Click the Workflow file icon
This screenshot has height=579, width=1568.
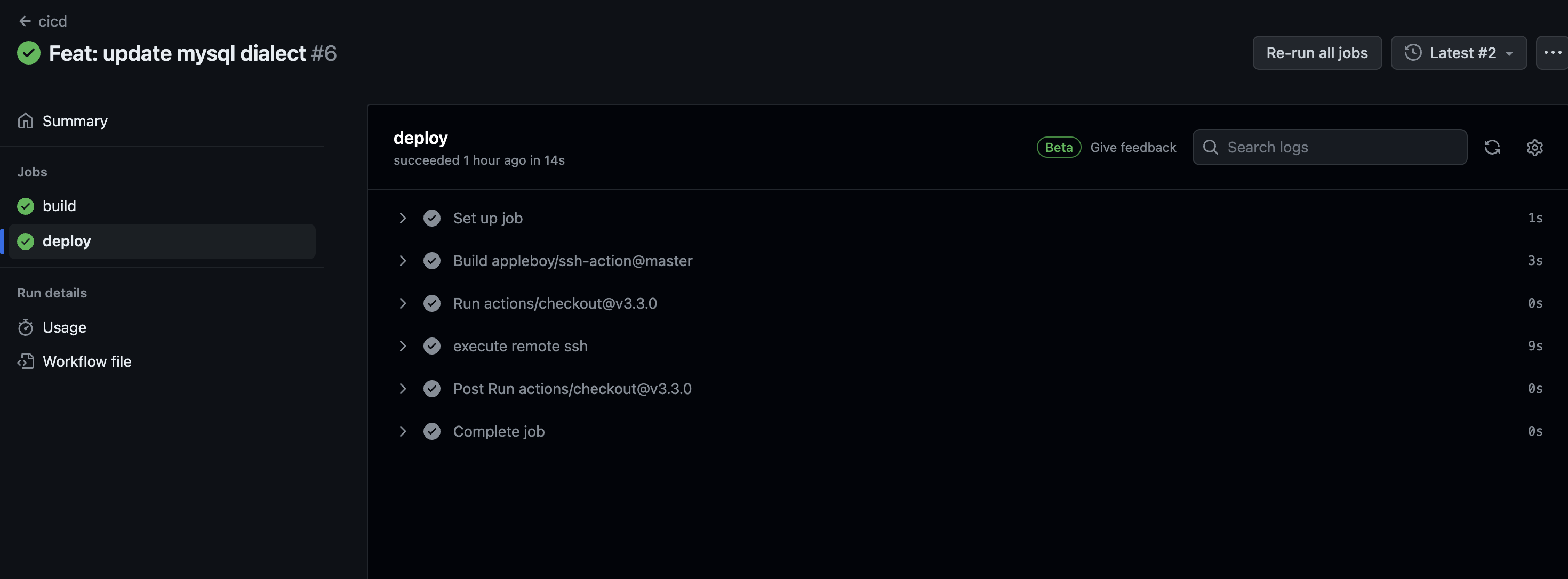pyautogui.click(x=26, y=361)
